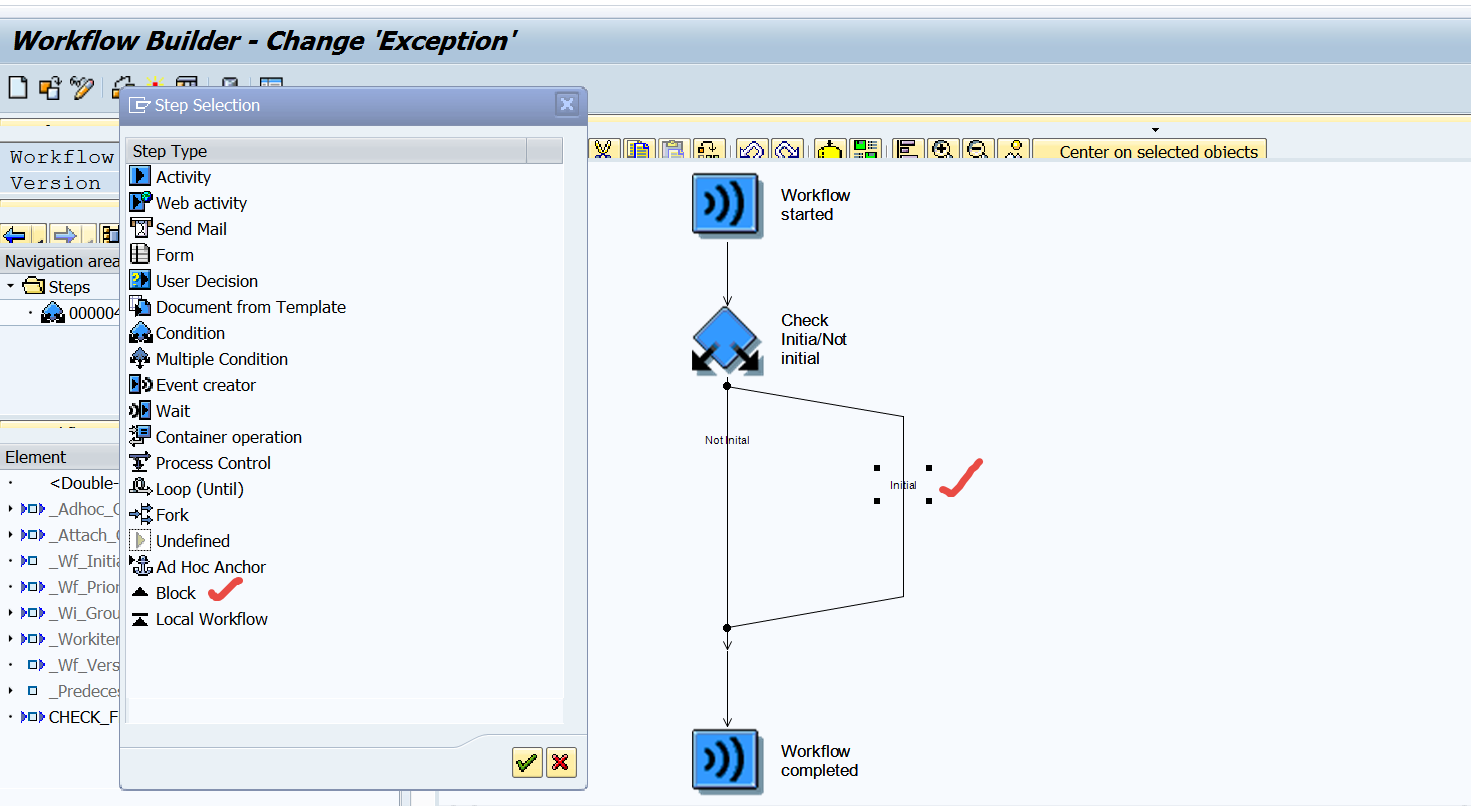Screen dimensions: 1471x806
Task: Open the deadline alarm clock icon
Action: point(832,148)
